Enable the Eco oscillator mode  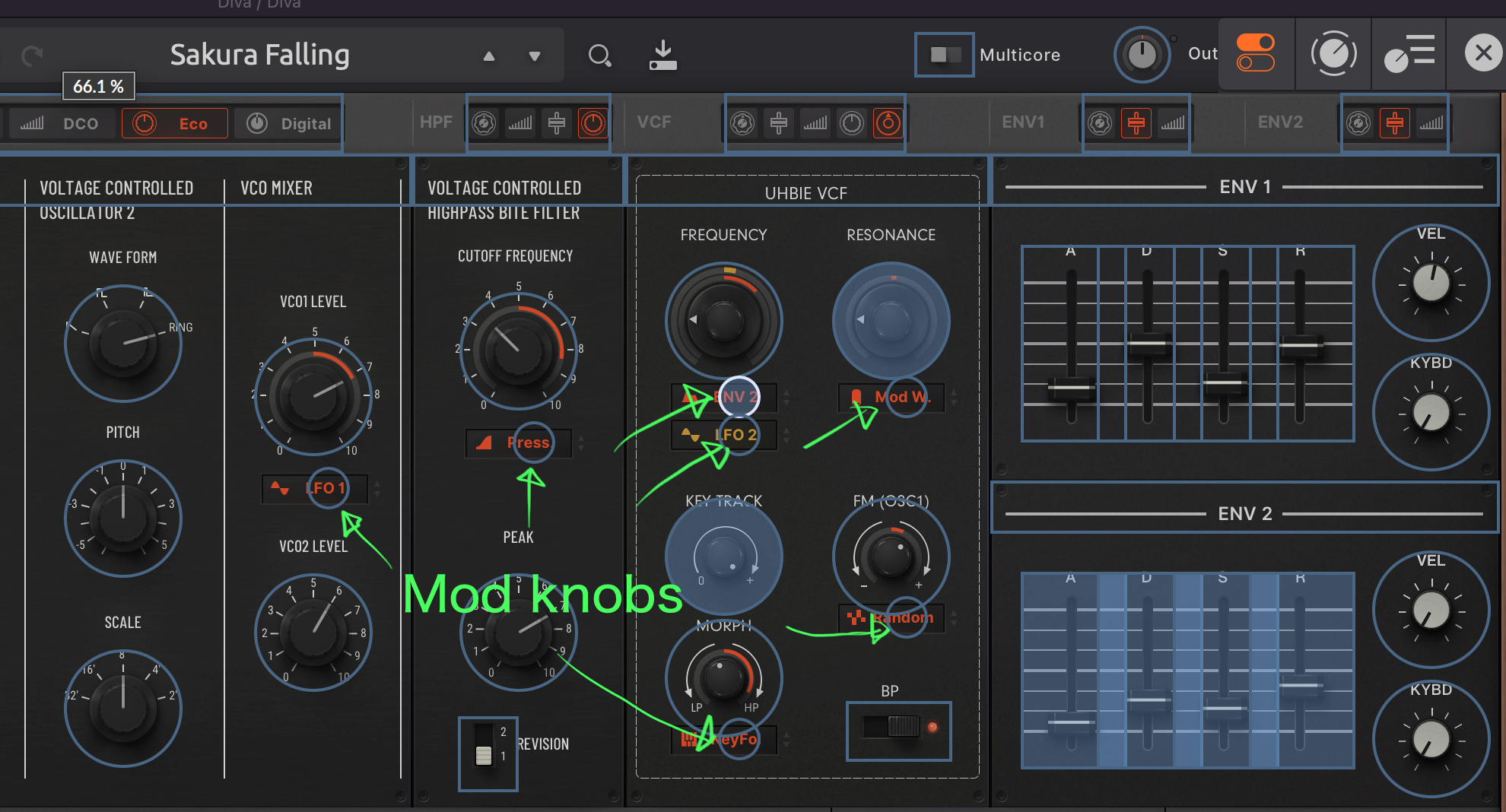[175, 123]
